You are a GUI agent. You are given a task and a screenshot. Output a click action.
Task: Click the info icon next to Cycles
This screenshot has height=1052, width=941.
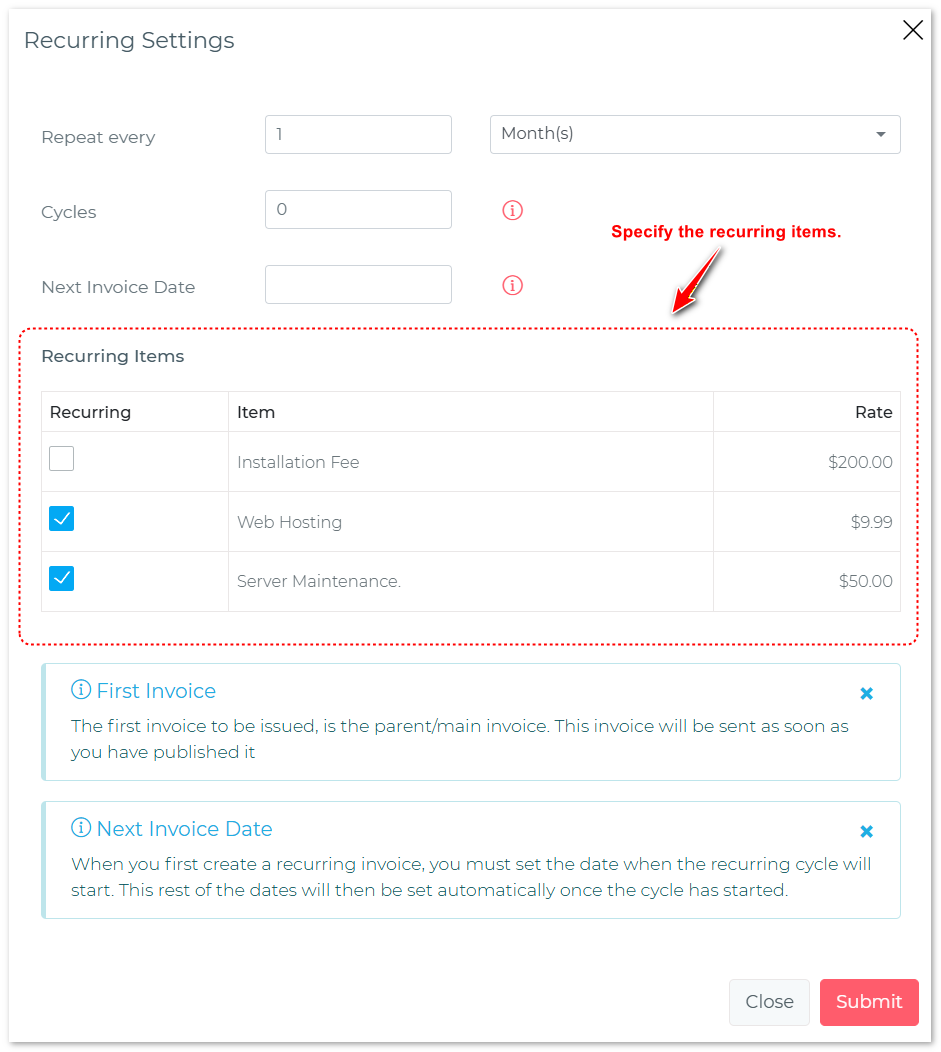point(512,210)
